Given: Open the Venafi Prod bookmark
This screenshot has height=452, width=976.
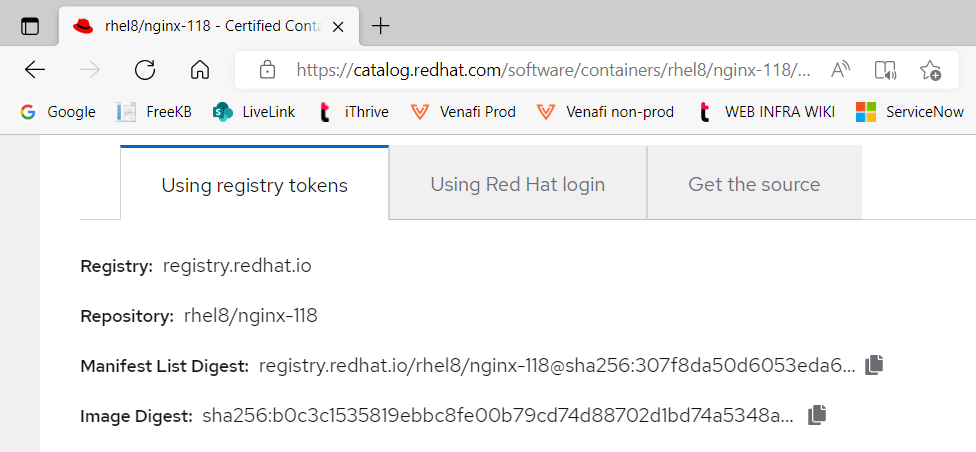Looking at the screenshot, I should click(x=464, y=112).
